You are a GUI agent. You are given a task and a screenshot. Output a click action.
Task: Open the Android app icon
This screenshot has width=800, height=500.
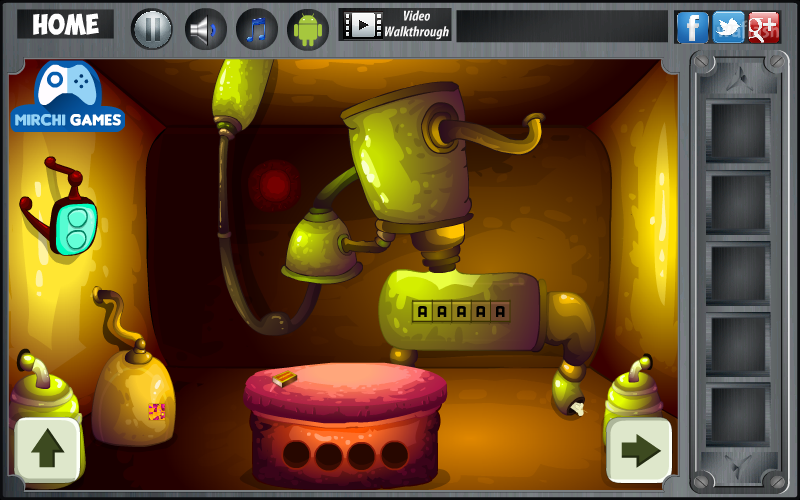(308, 29)
